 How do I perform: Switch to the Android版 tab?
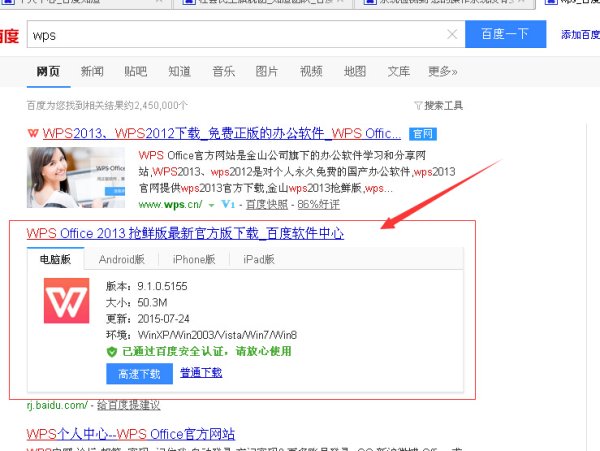click(x=122, y=259)
